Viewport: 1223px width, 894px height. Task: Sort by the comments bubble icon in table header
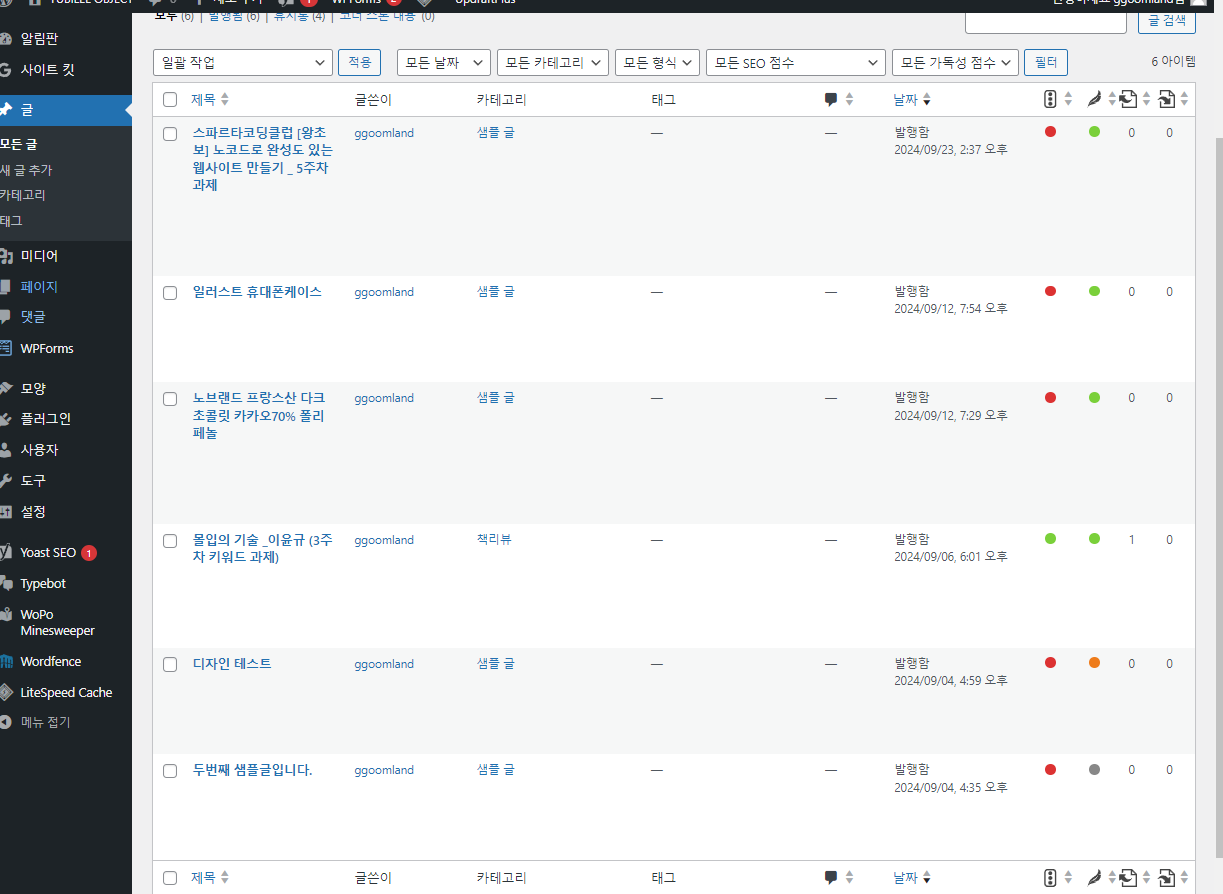[x=831, y=99]
